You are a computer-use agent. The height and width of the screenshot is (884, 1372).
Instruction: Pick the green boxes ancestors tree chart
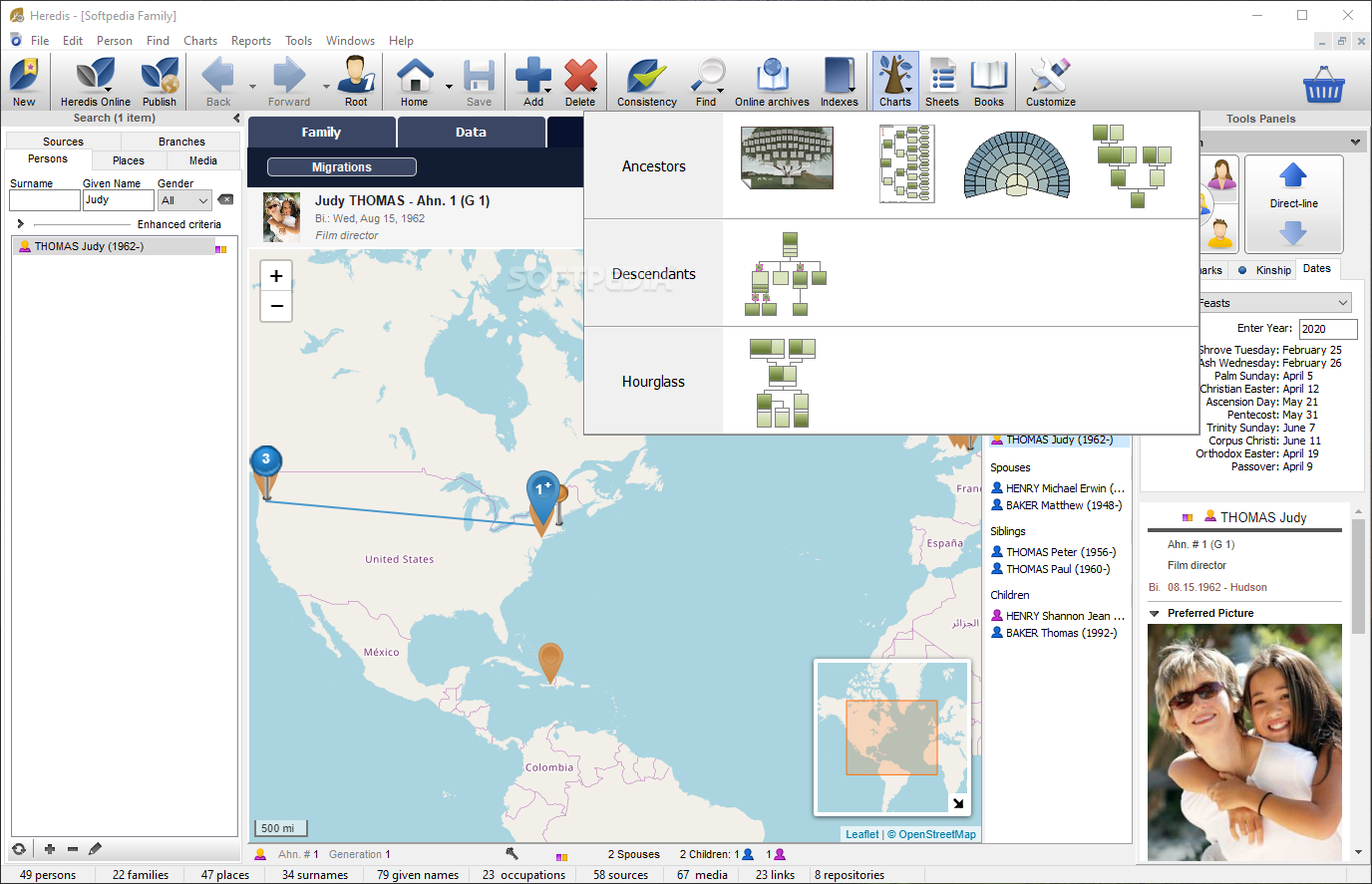[x=1132, y=165]
